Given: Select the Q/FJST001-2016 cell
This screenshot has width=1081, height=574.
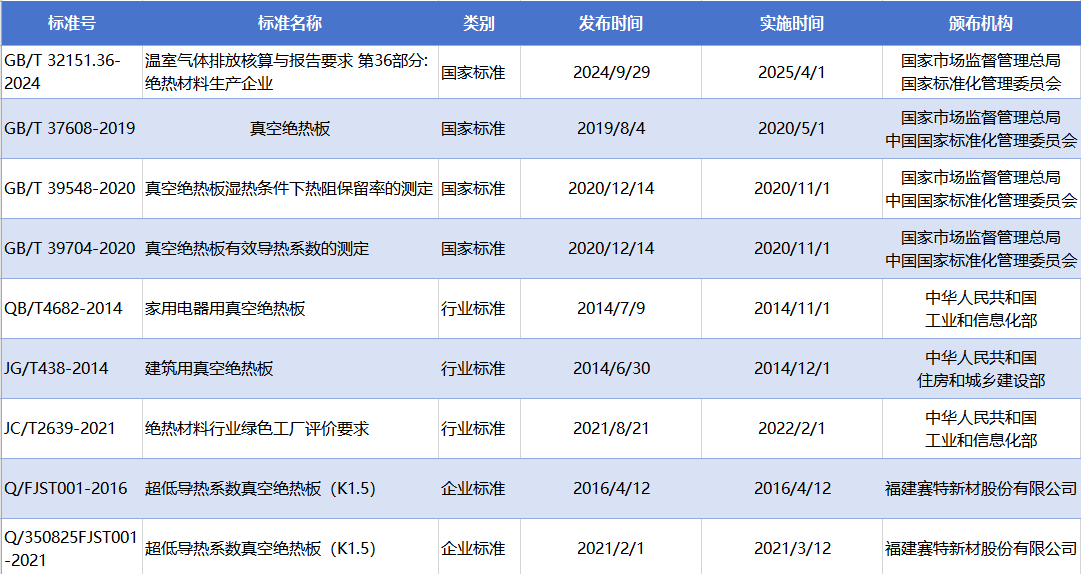Looking at the screenshot, I should (66, 489).
